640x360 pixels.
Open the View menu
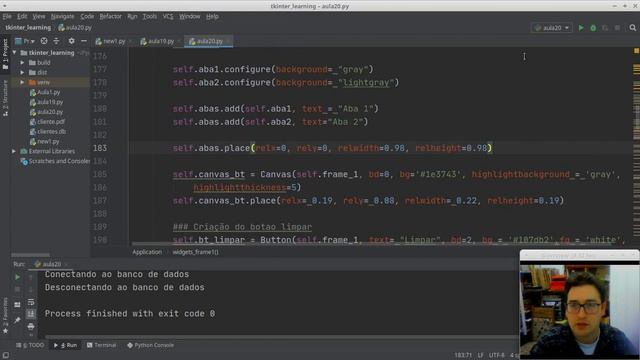[x=39, y=16]
